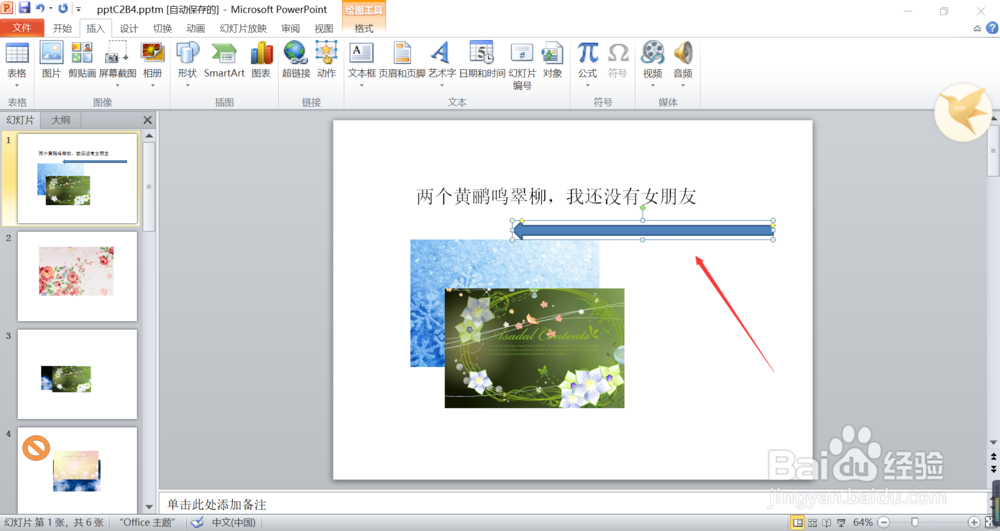
Task: Switch to the 动画 Animations tab
Action: (195, 28)
